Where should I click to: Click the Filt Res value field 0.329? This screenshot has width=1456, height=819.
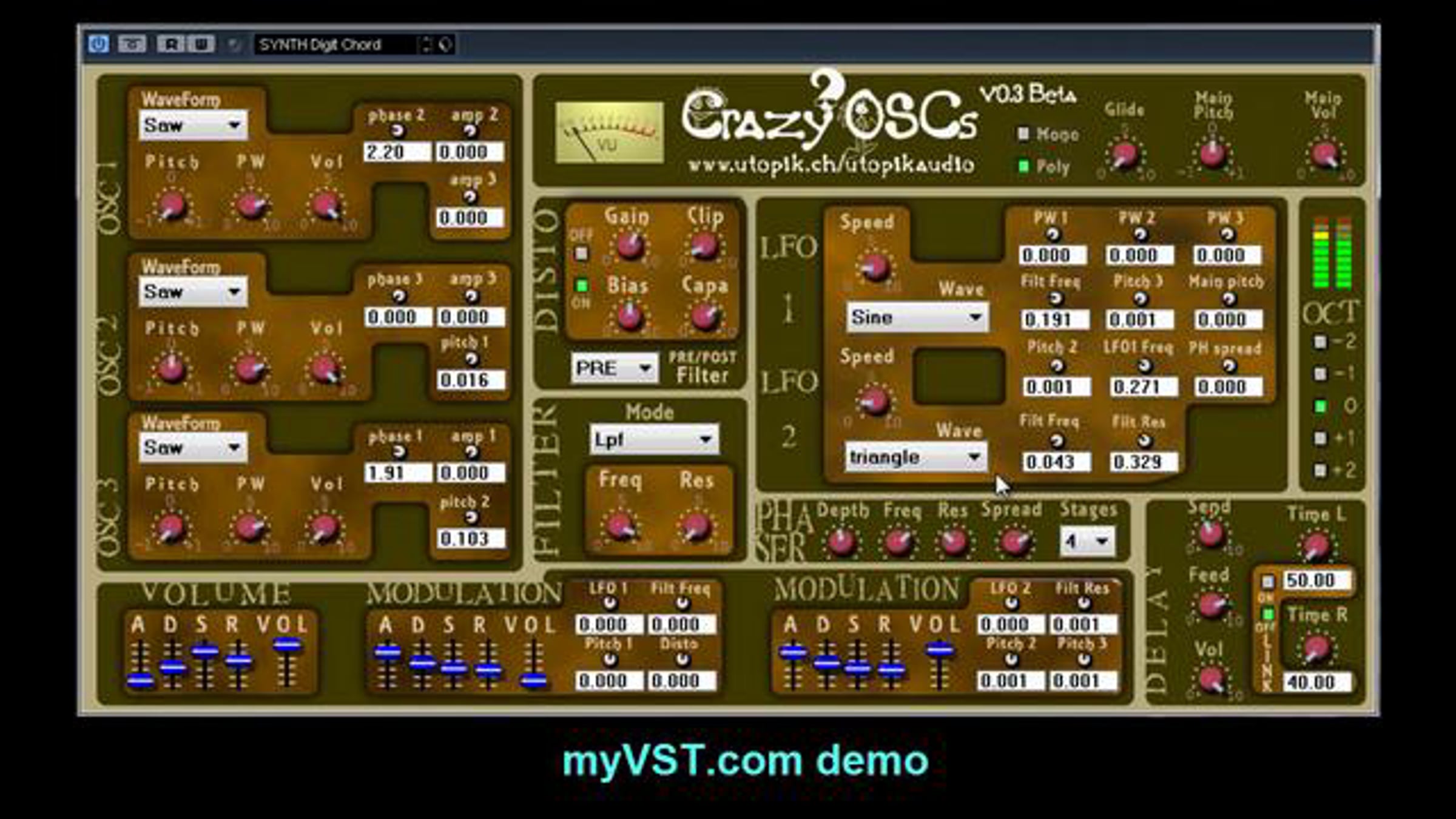[1143, 462]
